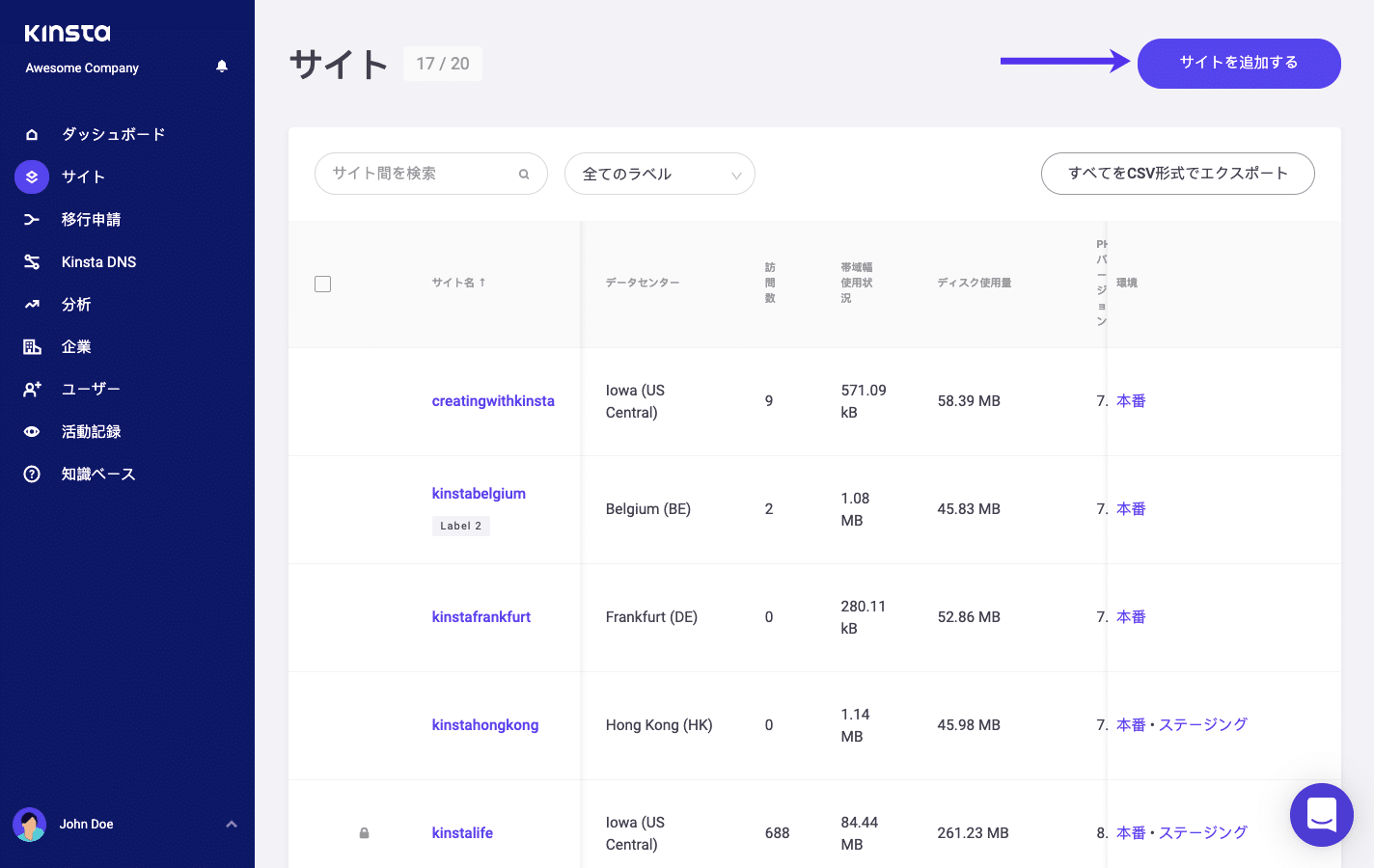Click 571.09 kB bandwidth value
Viewport: 1374px width, 868px height.
864,401
